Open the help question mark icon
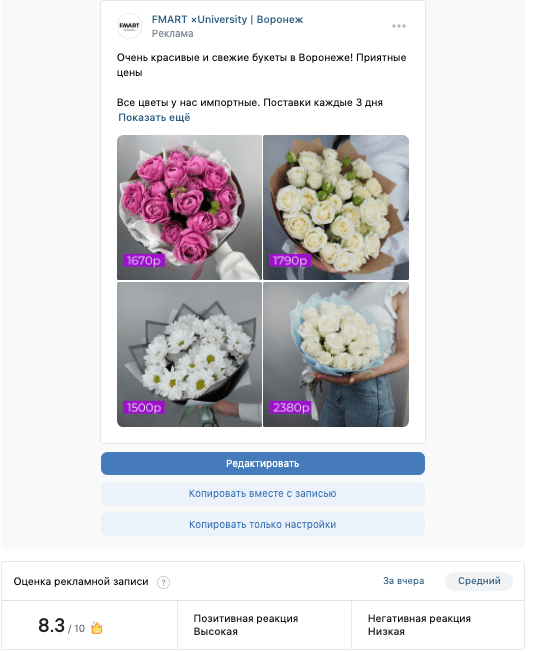 point(163,582)
